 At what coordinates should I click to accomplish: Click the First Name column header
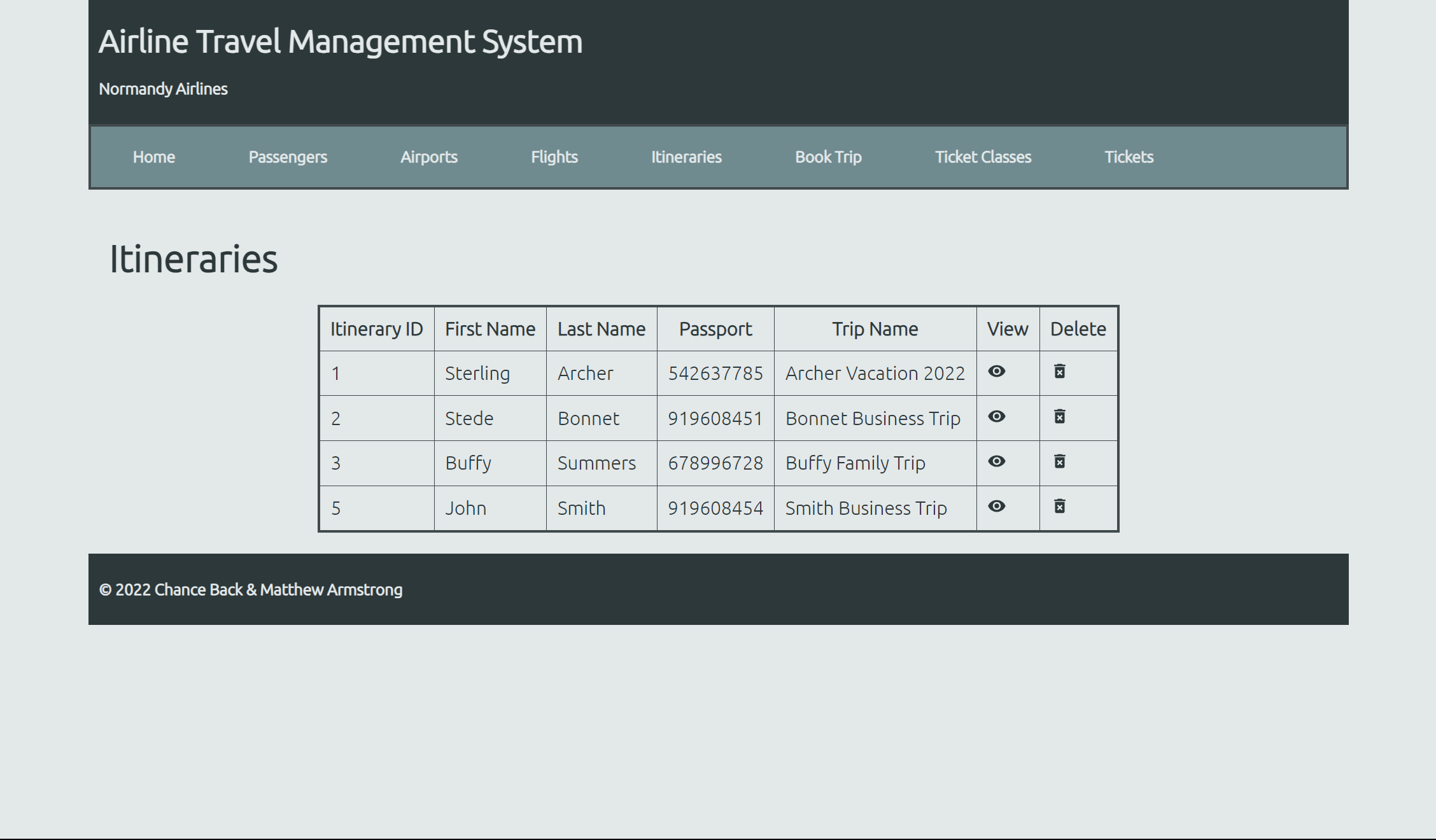click(490, 329)
